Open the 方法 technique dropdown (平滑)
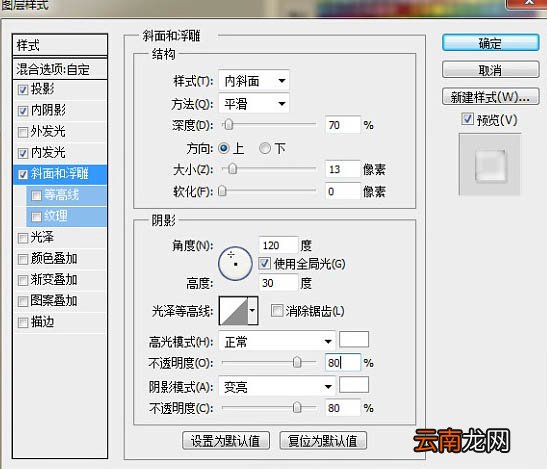The height and width of the screenshot is (469, 547). [x=254, y=103]
